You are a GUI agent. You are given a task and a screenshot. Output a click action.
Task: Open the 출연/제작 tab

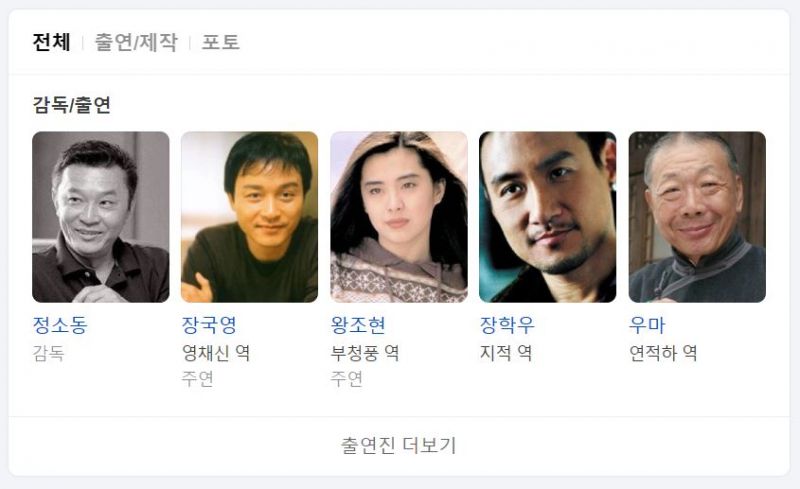click(x=136, y=42)
